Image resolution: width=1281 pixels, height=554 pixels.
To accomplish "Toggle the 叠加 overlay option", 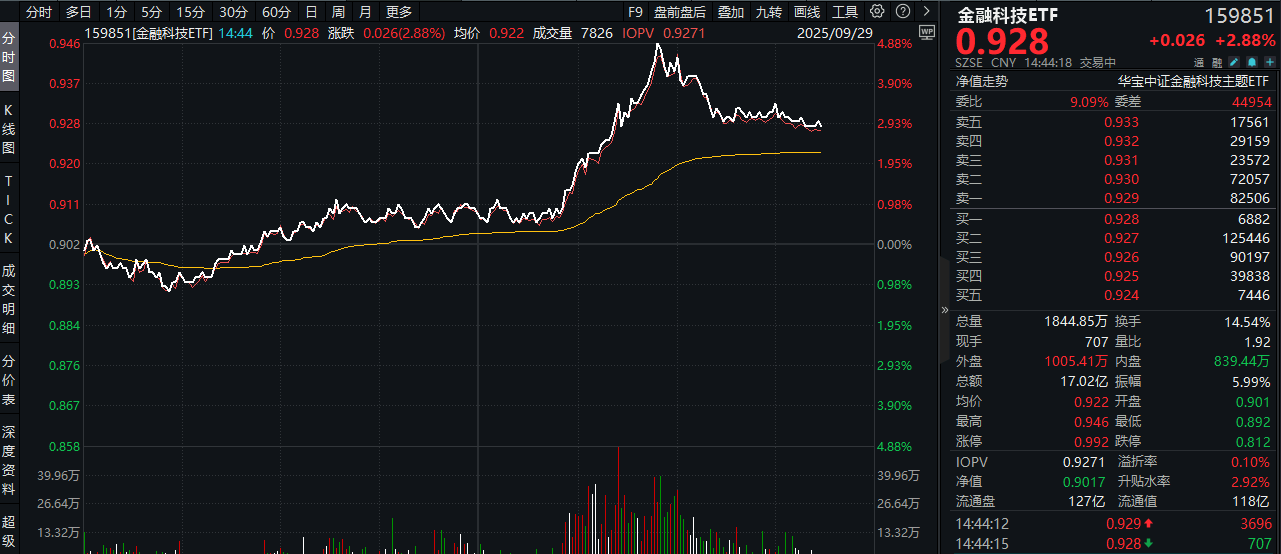I will (731, 12).
